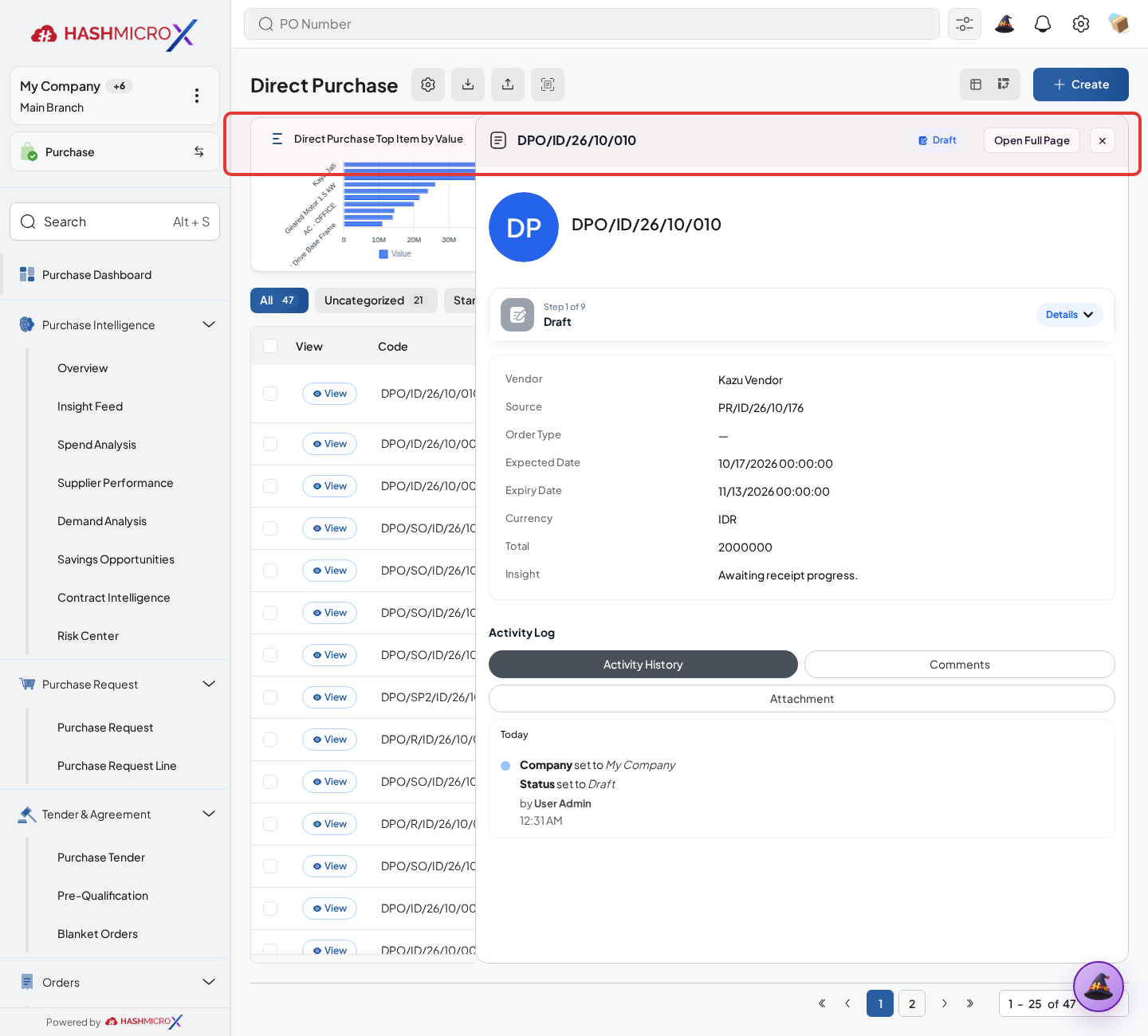Open Supplier Performance in the sidebar
1148x1036 pixels.
(x=115, y=483)
